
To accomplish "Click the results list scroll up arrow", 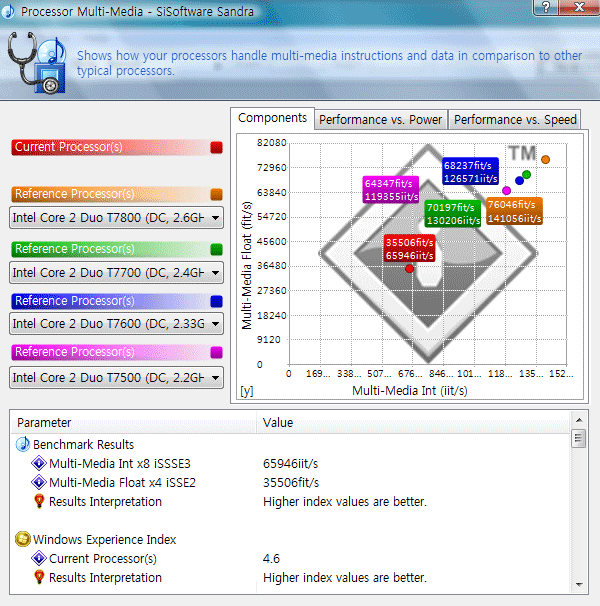I will click(579, 420).
